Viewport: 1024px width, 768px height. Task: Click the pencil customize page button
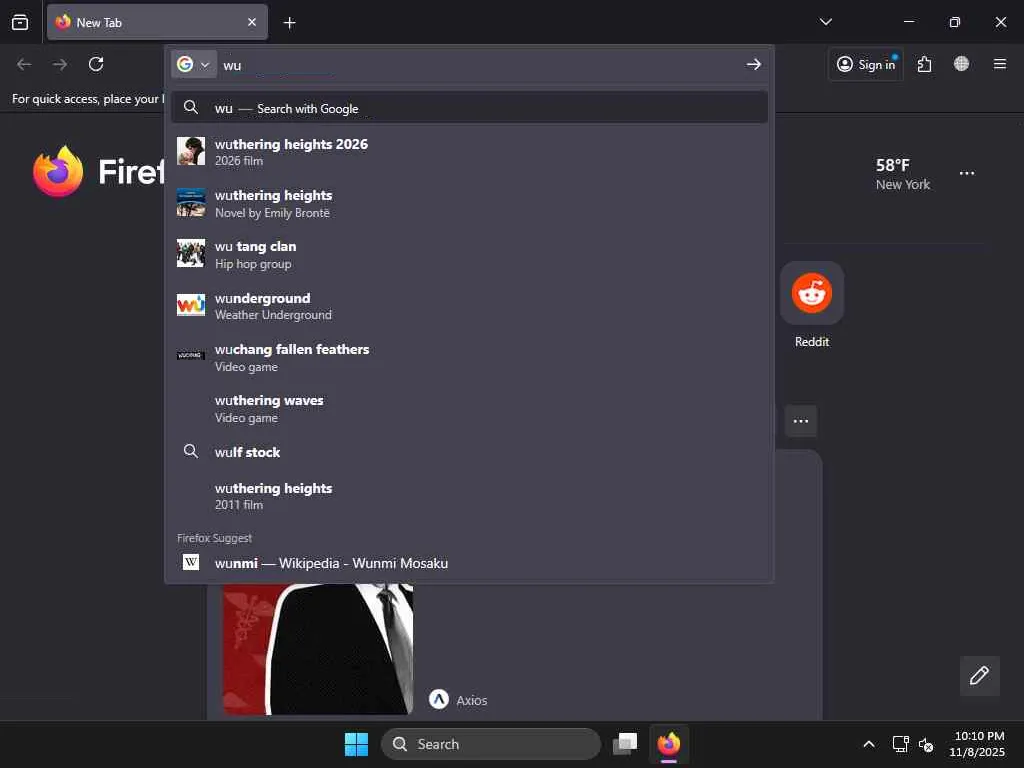(x=979, y=675)
